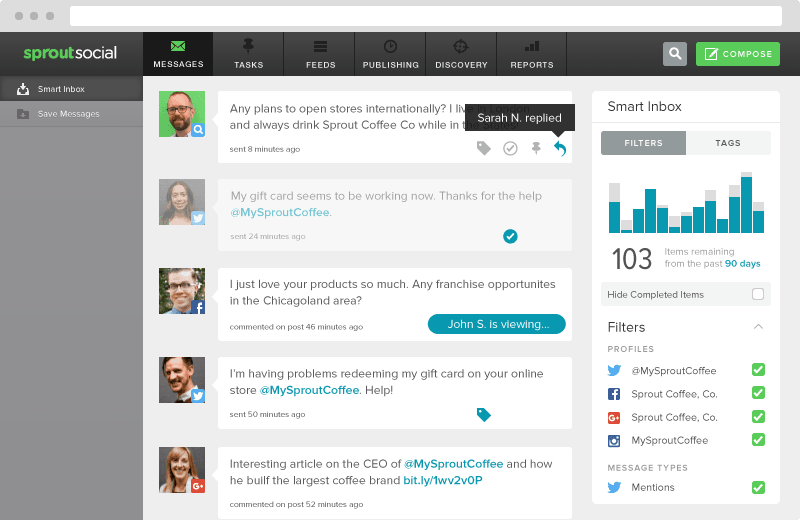Click the Twitter icon beside Mentions
Image resolution: width=800 pixels, height=520 pixels.
point(614,487)
